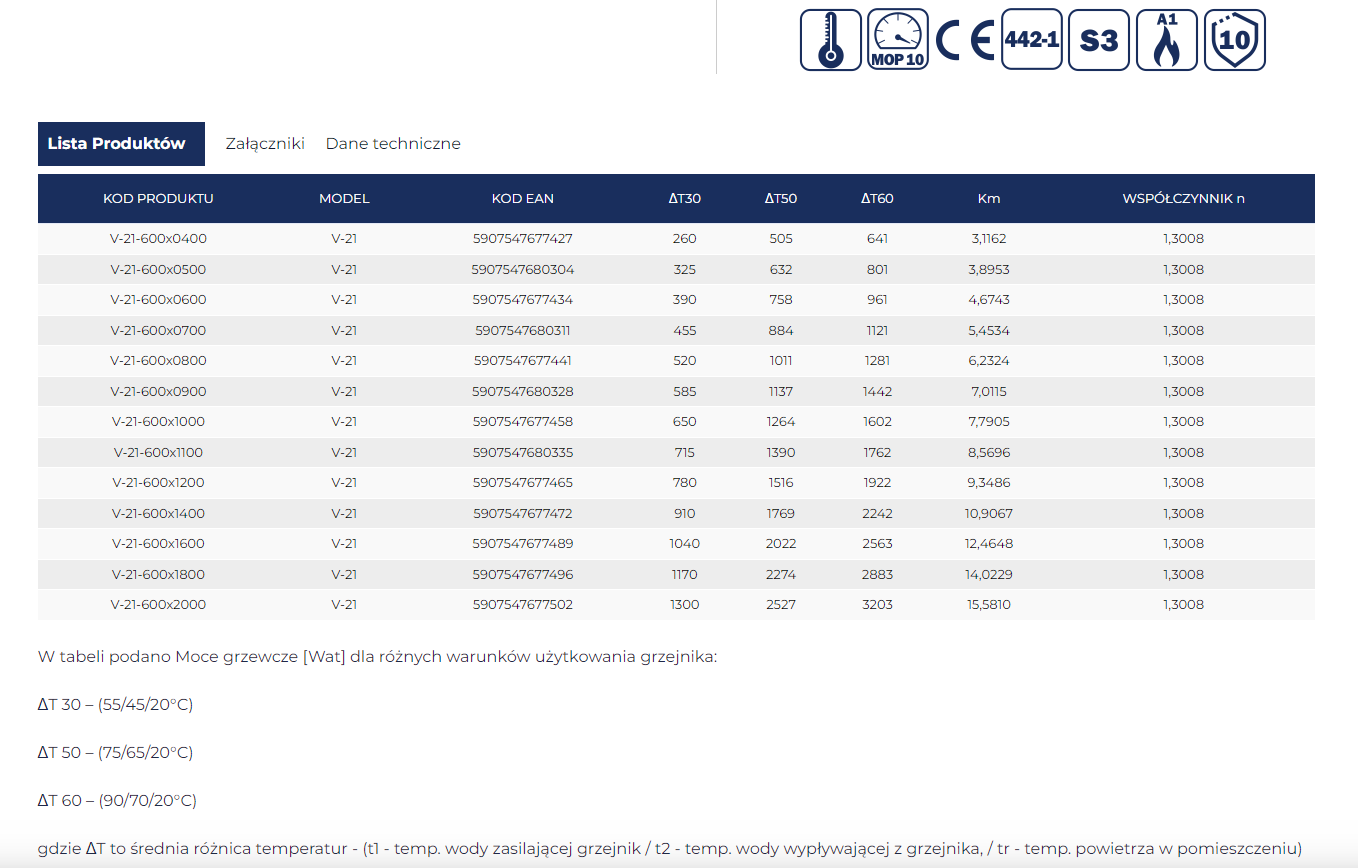Click the WSPÓŁCZYNNIK n column header
Image resolution: width=1358 pixels, height=868 pixels.
[1183, 199]
